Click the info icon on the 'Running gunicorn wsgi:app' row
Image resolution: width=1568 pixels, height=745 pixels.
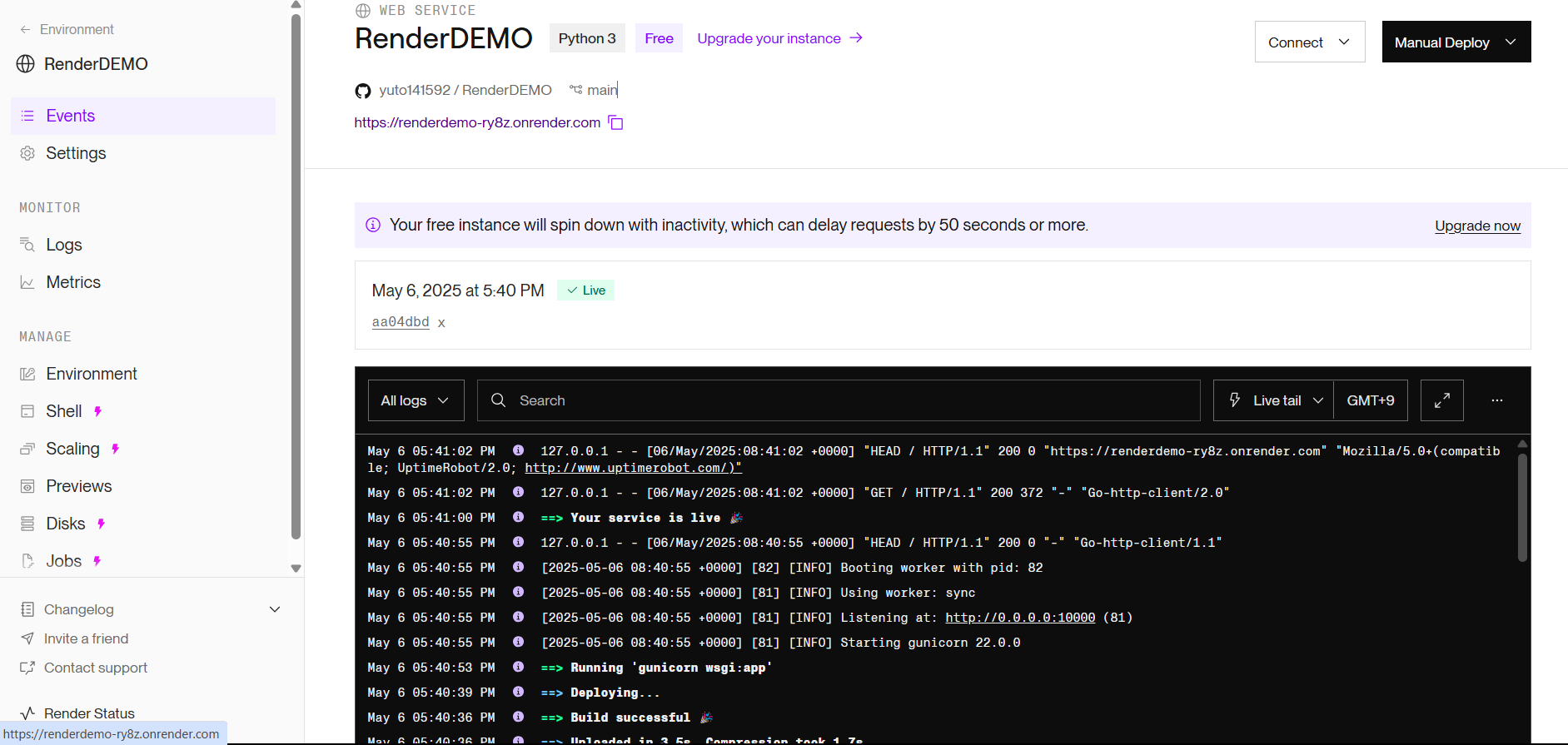518,667
